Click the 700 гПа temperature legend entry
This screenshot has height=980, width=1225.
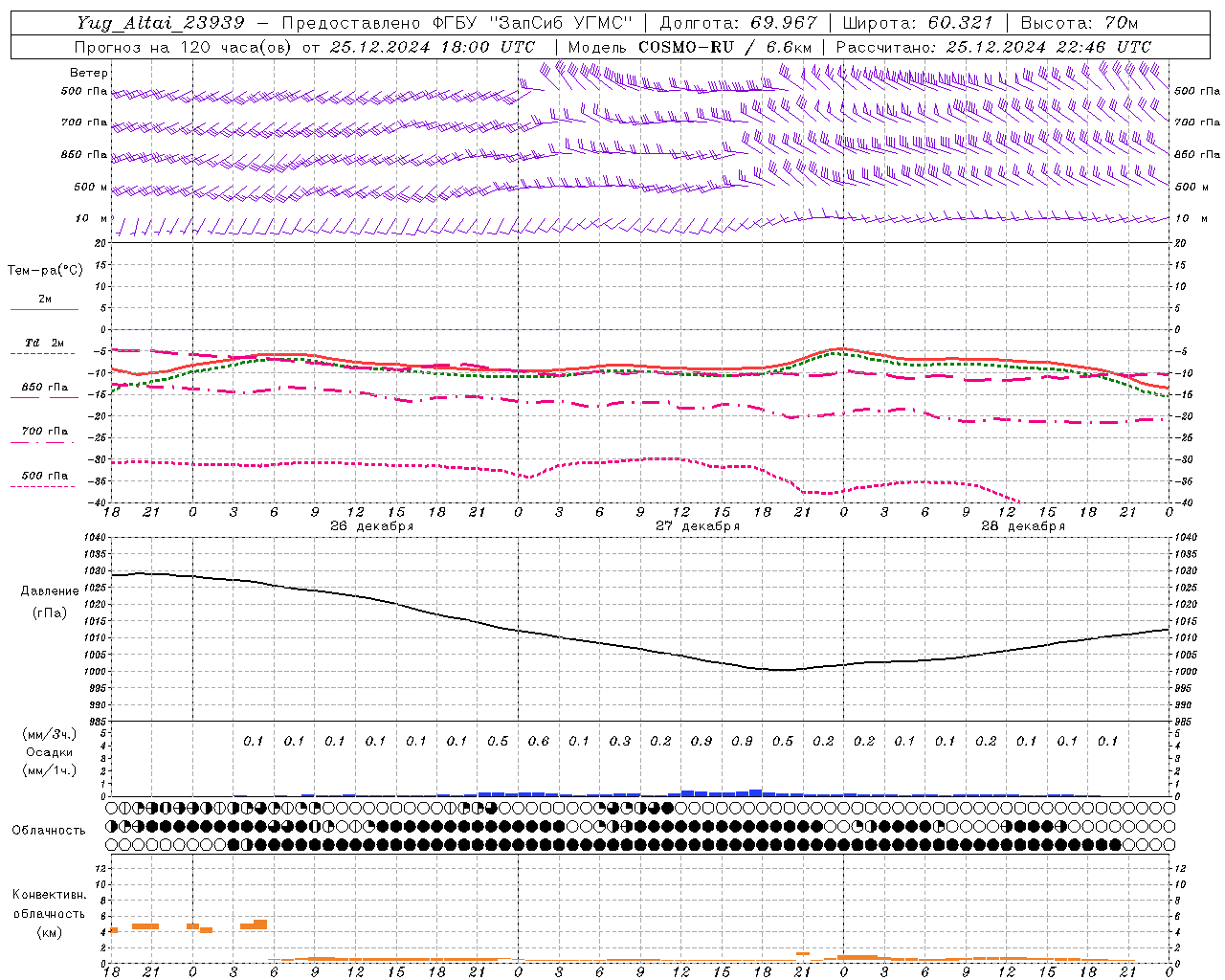point(45,432)
